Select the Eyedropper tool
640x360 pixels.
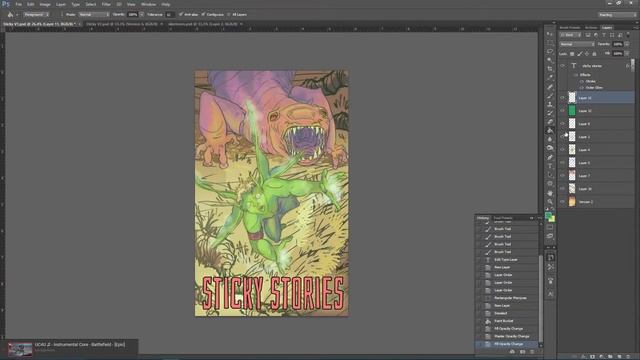[x=550, y=78]
